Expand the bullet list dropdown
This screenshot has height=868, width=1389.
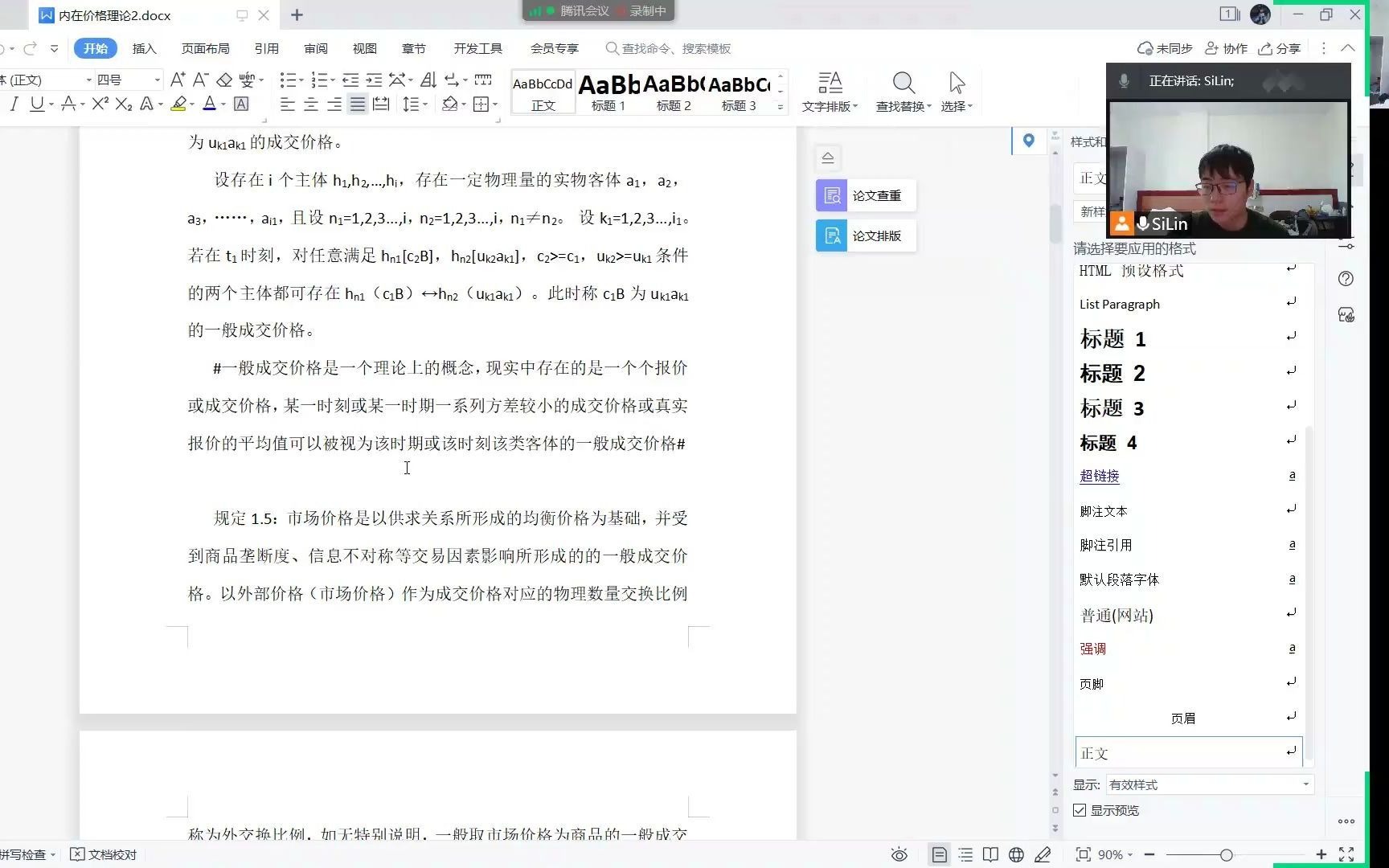(301, 80)
